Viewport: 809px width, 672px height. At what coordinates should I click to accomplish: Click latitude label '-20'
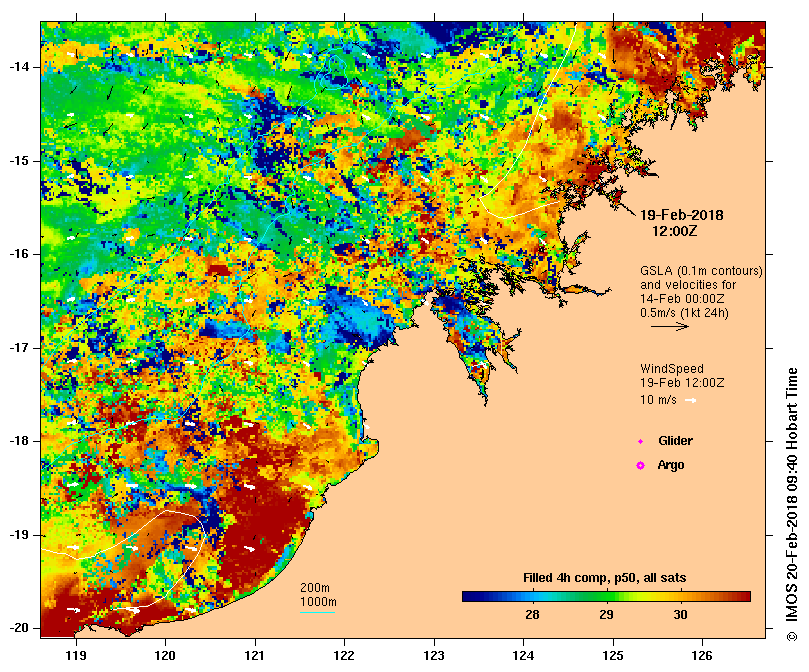[19, 628]
